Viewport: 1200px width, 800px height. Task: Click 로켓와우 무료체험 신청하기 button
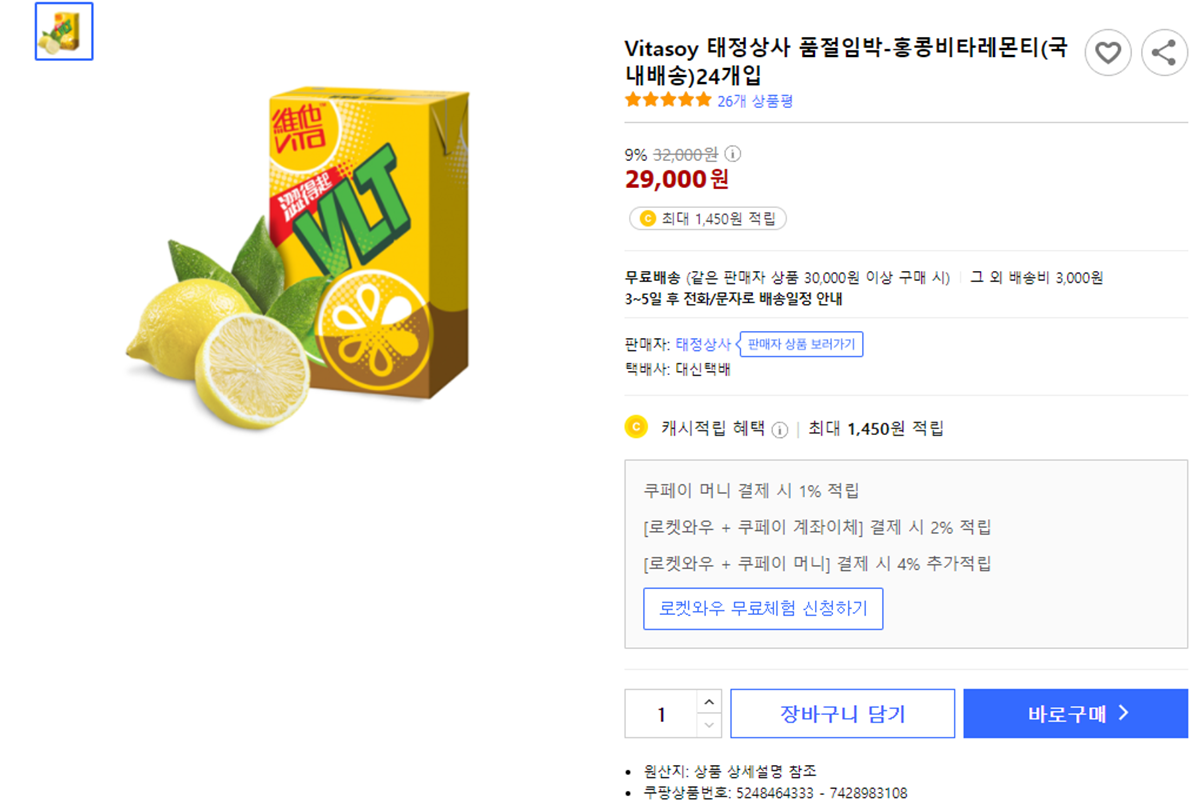click(763, 608)
